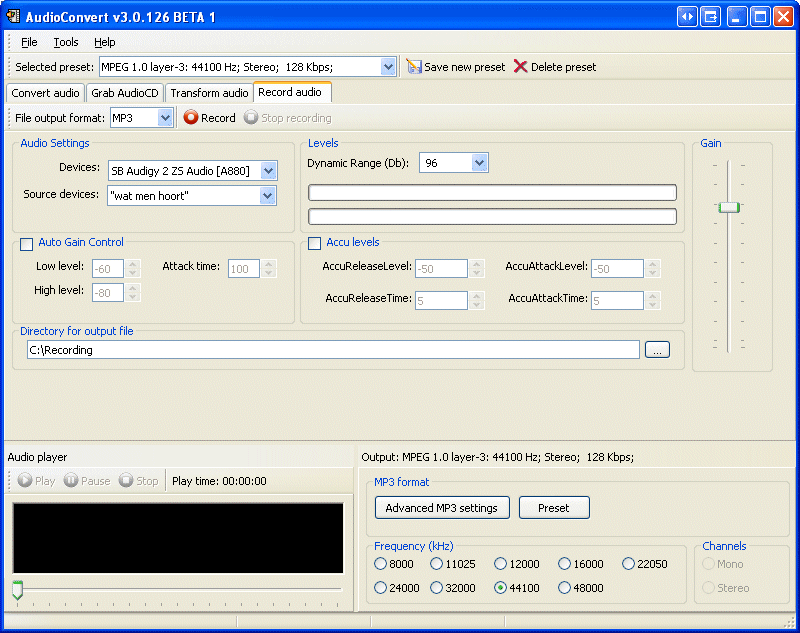Screen dimensions: 800x633
Task: Click the title bar button next to minimize
Action: 711,17
